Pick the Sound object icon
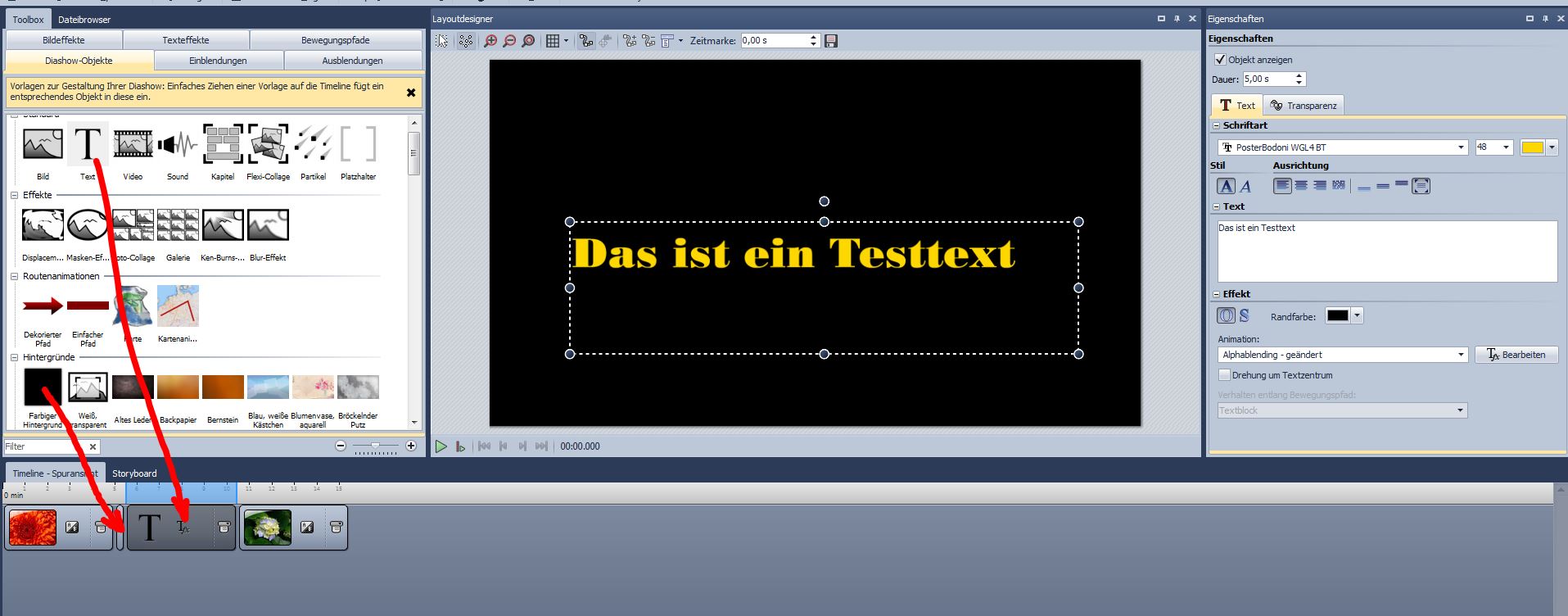1568x616 pixels. [178, 146]
